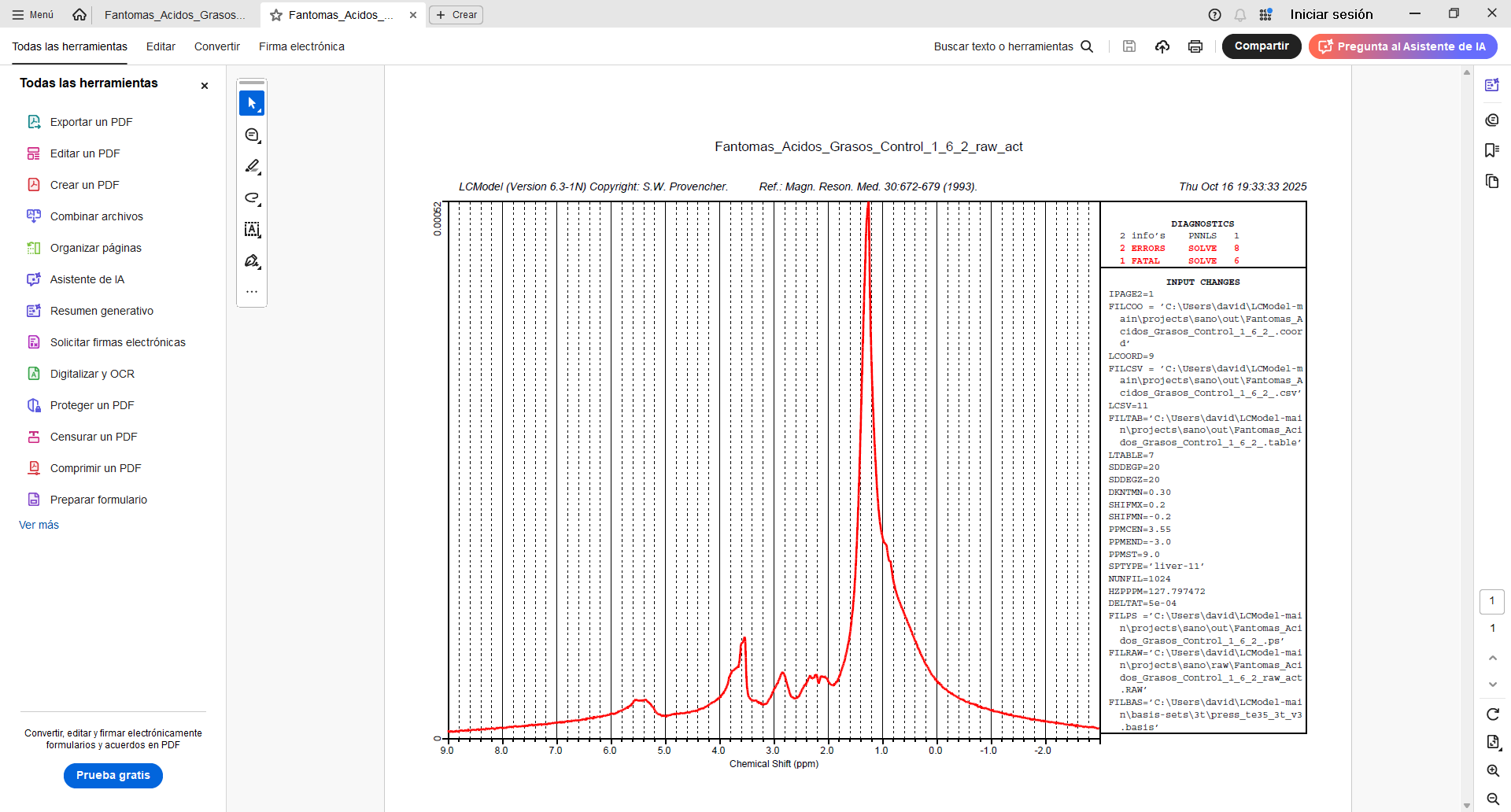Viewport: 1511px width, 812px height.
Task: Go to next page down chevron
Action: [x=1492, y=685]
